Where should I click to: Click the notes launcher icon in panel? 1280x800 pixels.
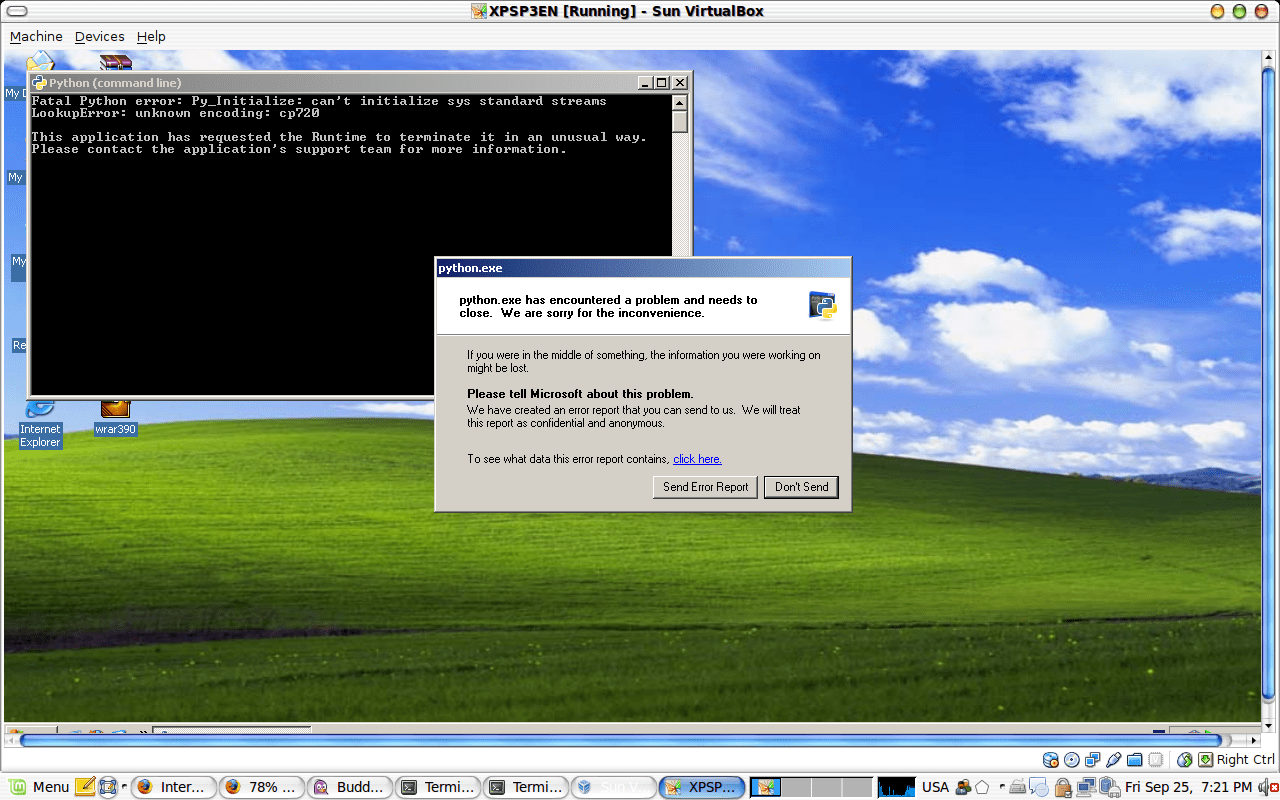pos(85,787)
